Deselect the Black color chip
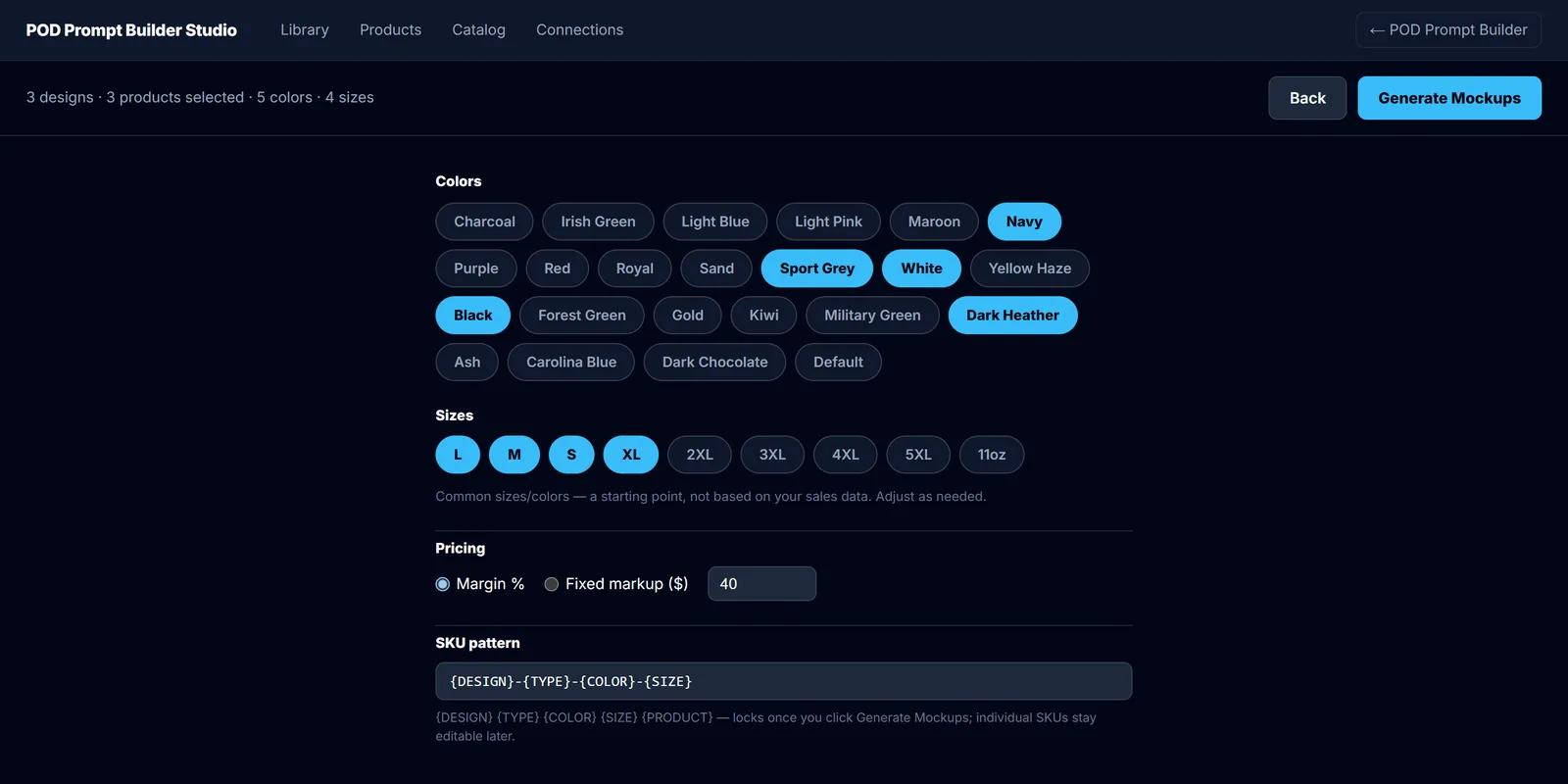 pyautogui.click(x=473, y=316)
